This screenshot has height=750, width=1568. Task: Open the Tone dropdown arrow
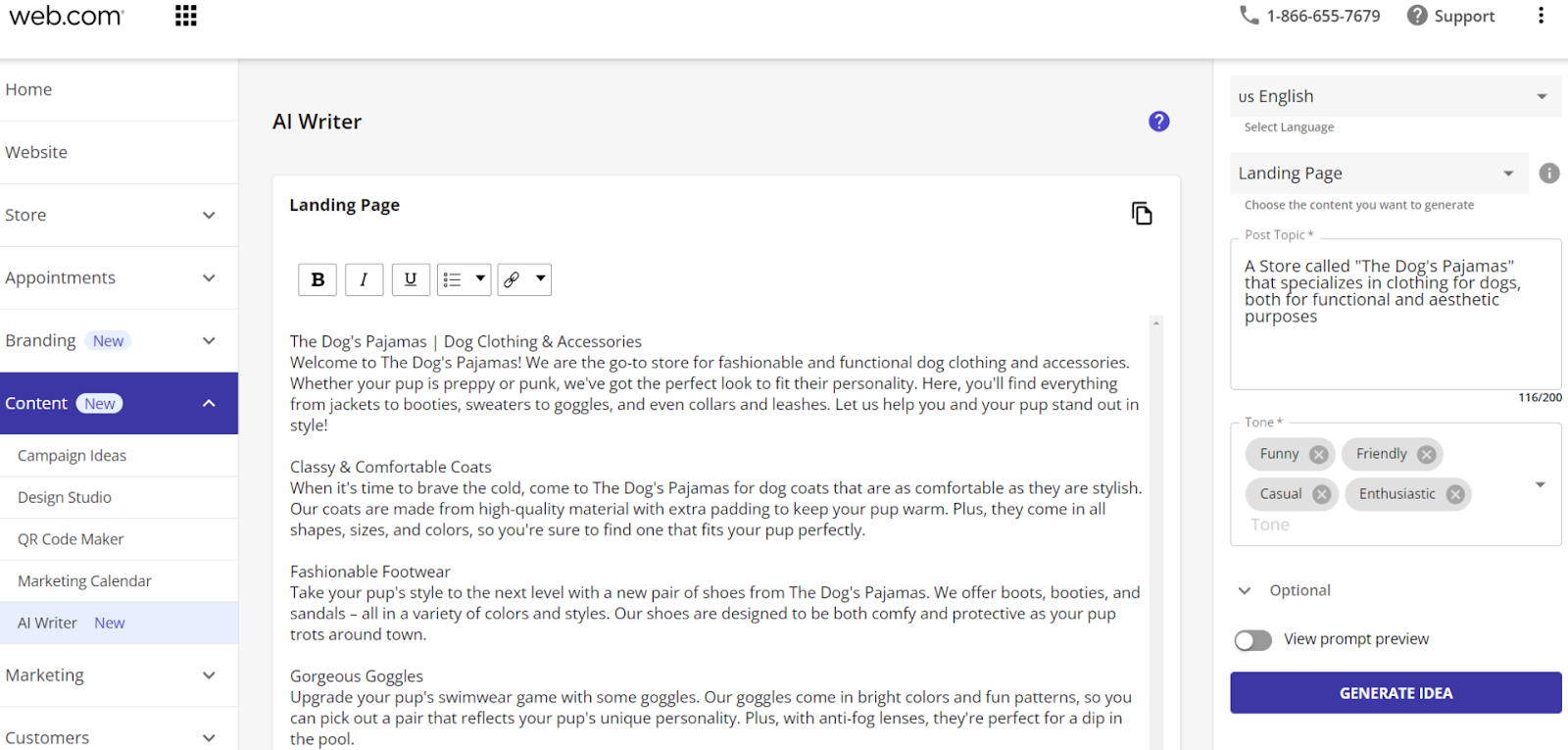coord(1541,485)
